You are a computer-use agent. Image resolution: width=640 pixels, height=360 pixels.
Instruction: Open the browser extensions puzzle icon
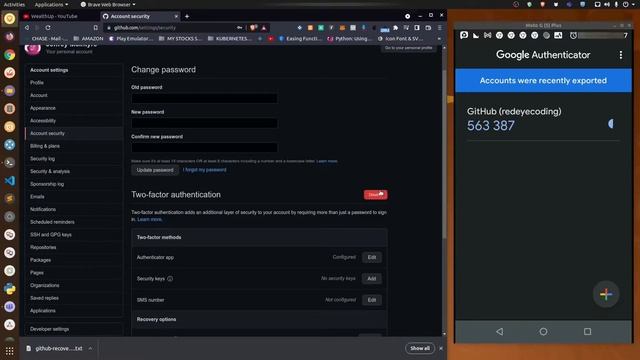coord(395,28)
